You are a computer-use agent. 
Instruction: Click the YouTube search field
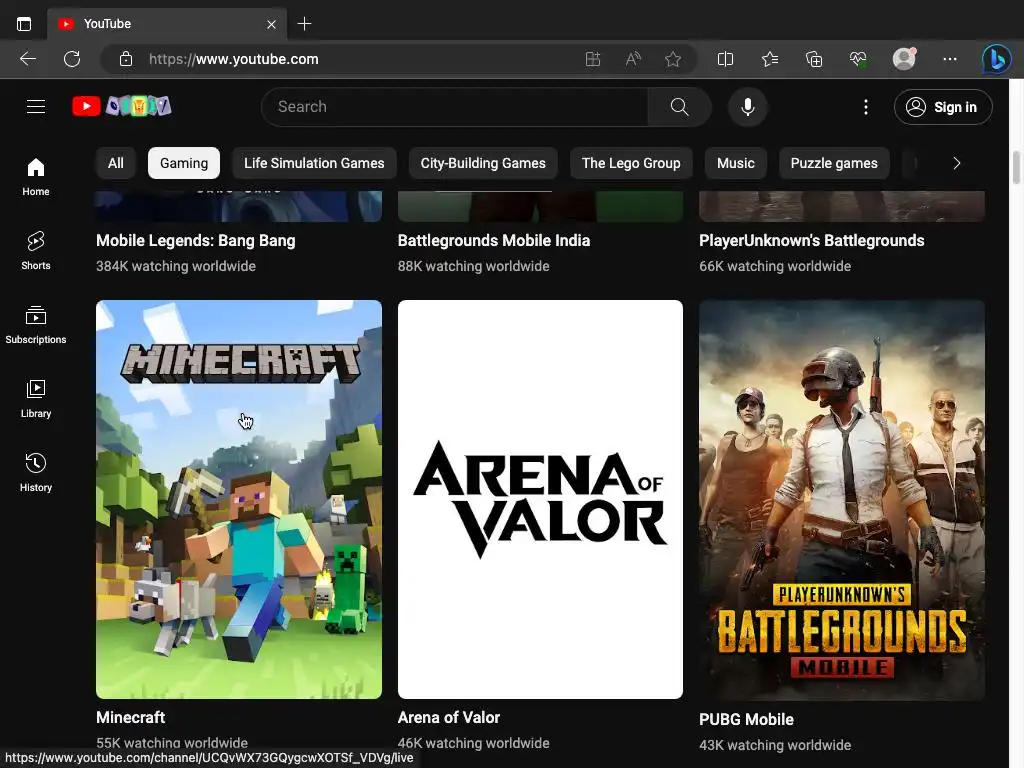pyautogui.click(x=455, y=106)
